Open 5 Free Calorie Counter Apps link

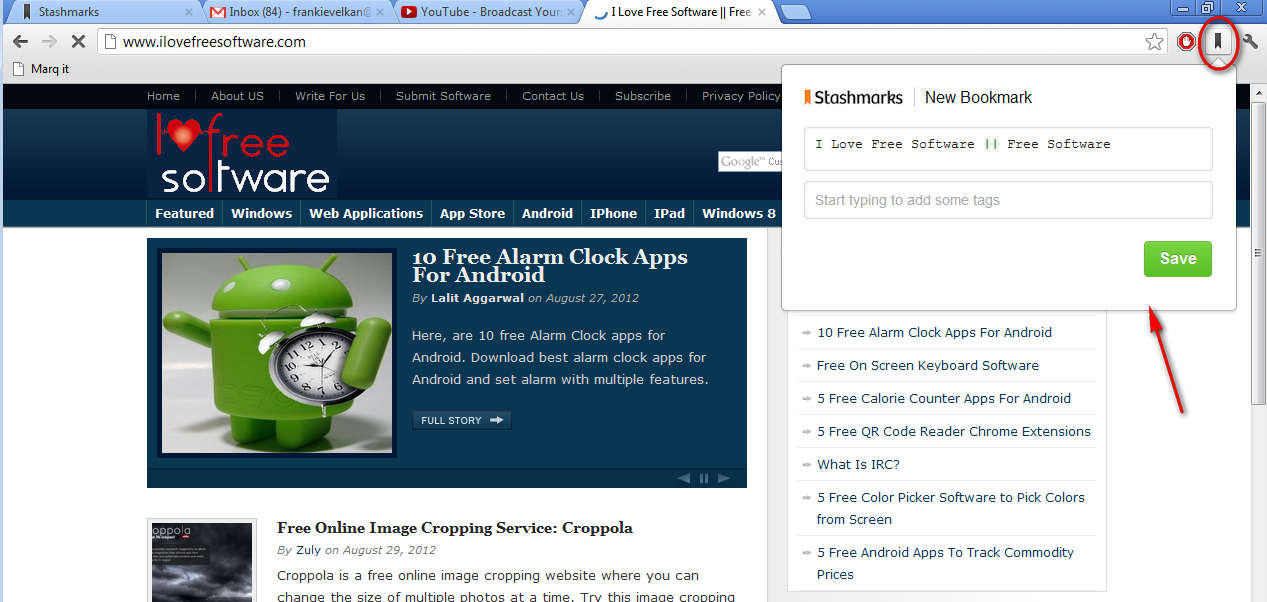[944, 398]
